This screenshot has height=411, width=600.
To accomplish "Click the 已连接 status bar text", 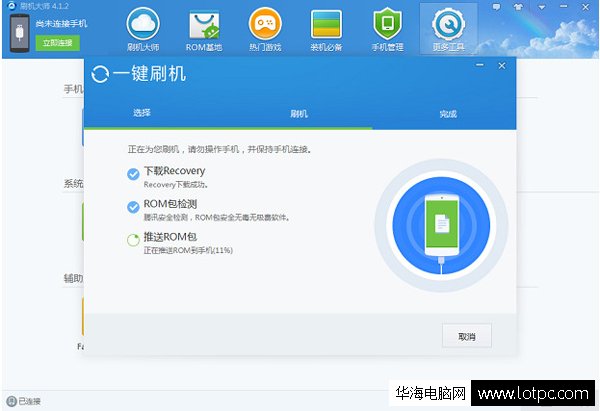I will (29, 401).
